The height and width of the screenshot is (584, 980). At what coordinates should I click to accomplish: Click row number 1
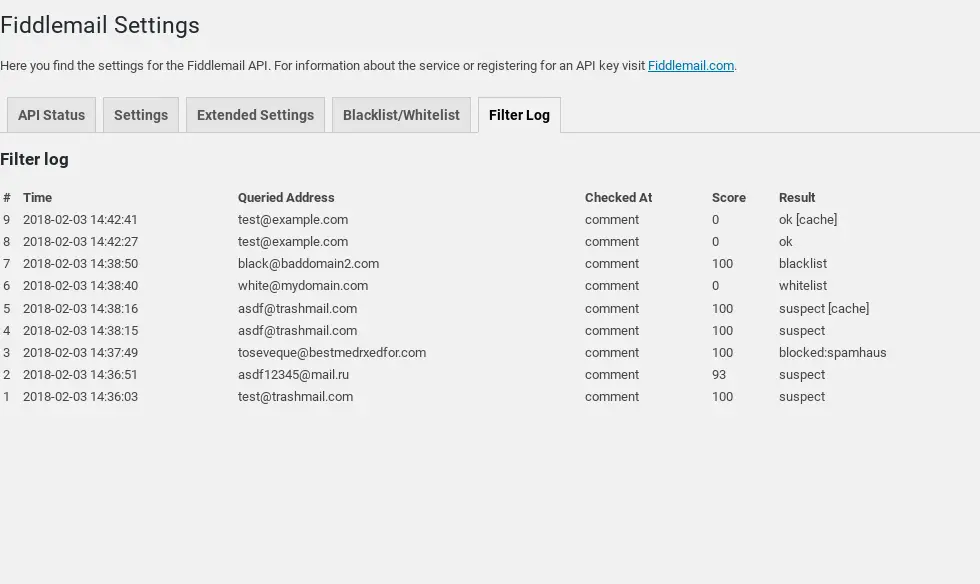coord(6,396)
